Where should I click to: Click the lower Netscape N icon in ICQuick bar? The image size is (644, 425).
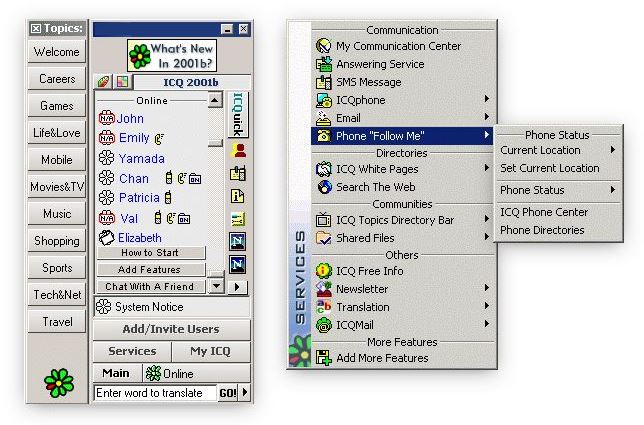click(238, 264)
